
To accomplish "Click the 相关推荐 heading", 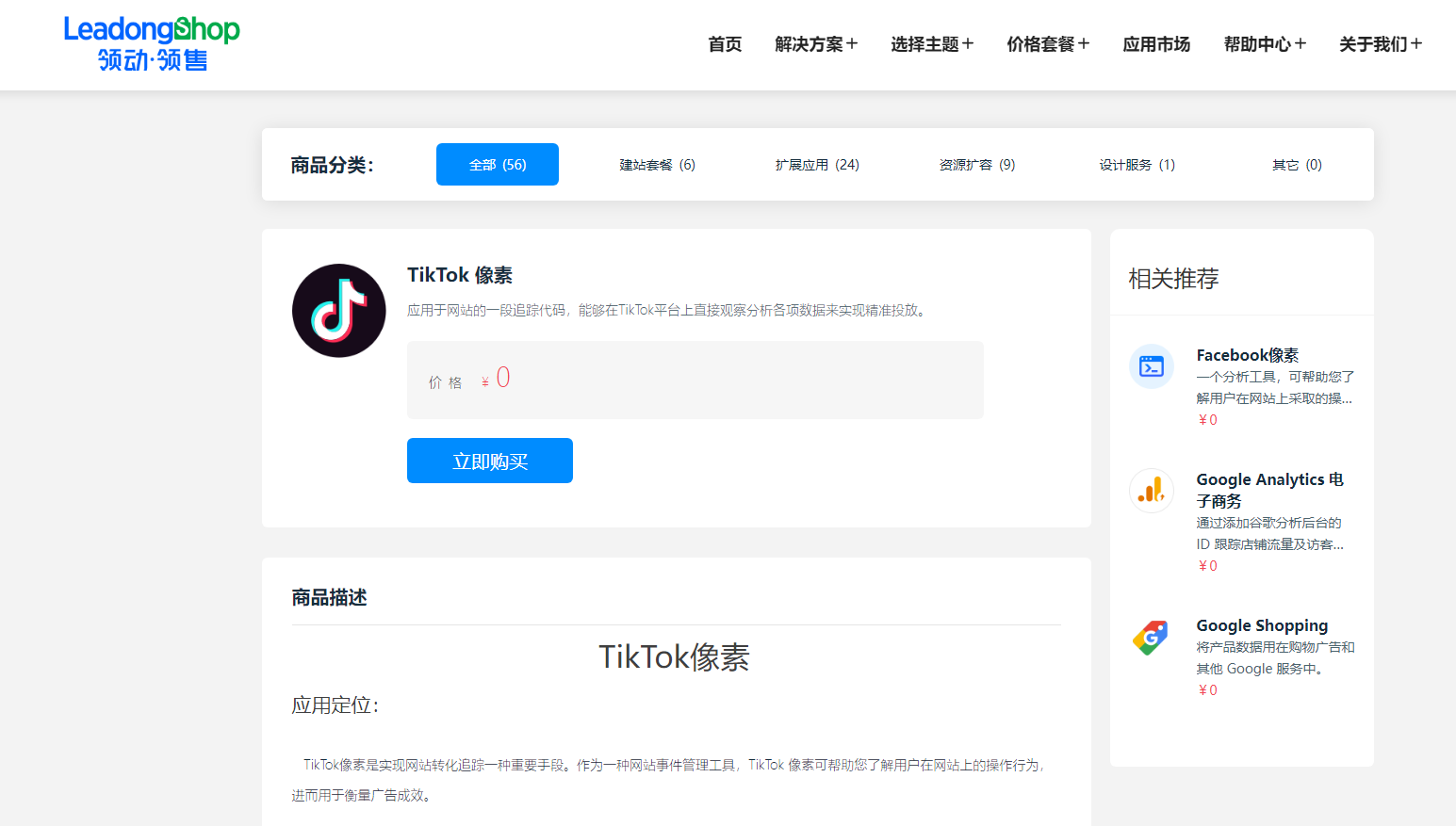I will click(1173, 279).
